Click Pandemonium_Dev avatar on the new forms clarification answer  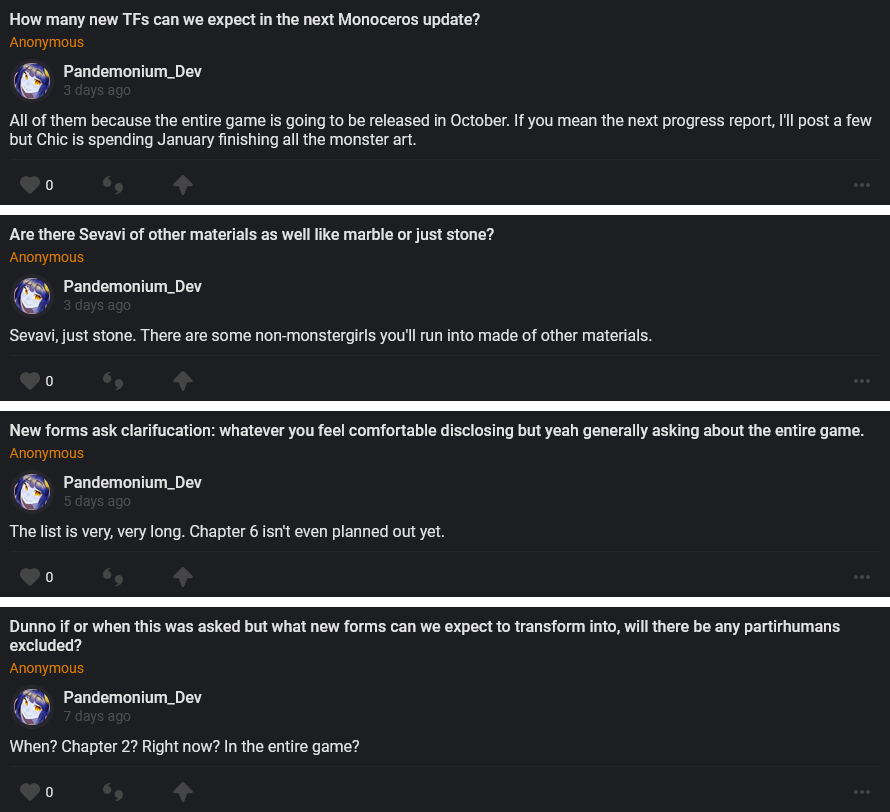(32, 492)
